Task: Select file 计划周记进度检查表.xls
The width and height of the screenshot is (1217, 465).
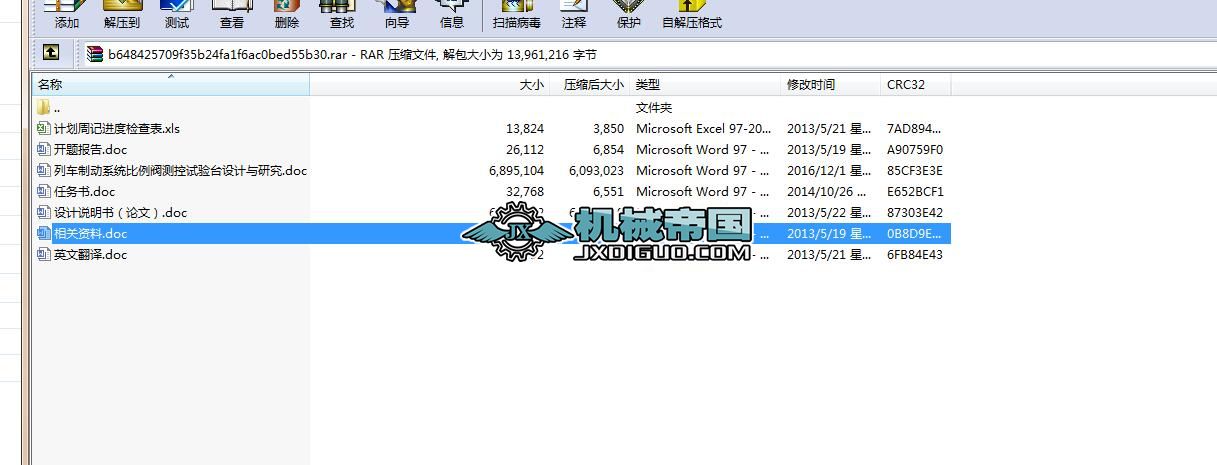Action: (x=117, y=128)
